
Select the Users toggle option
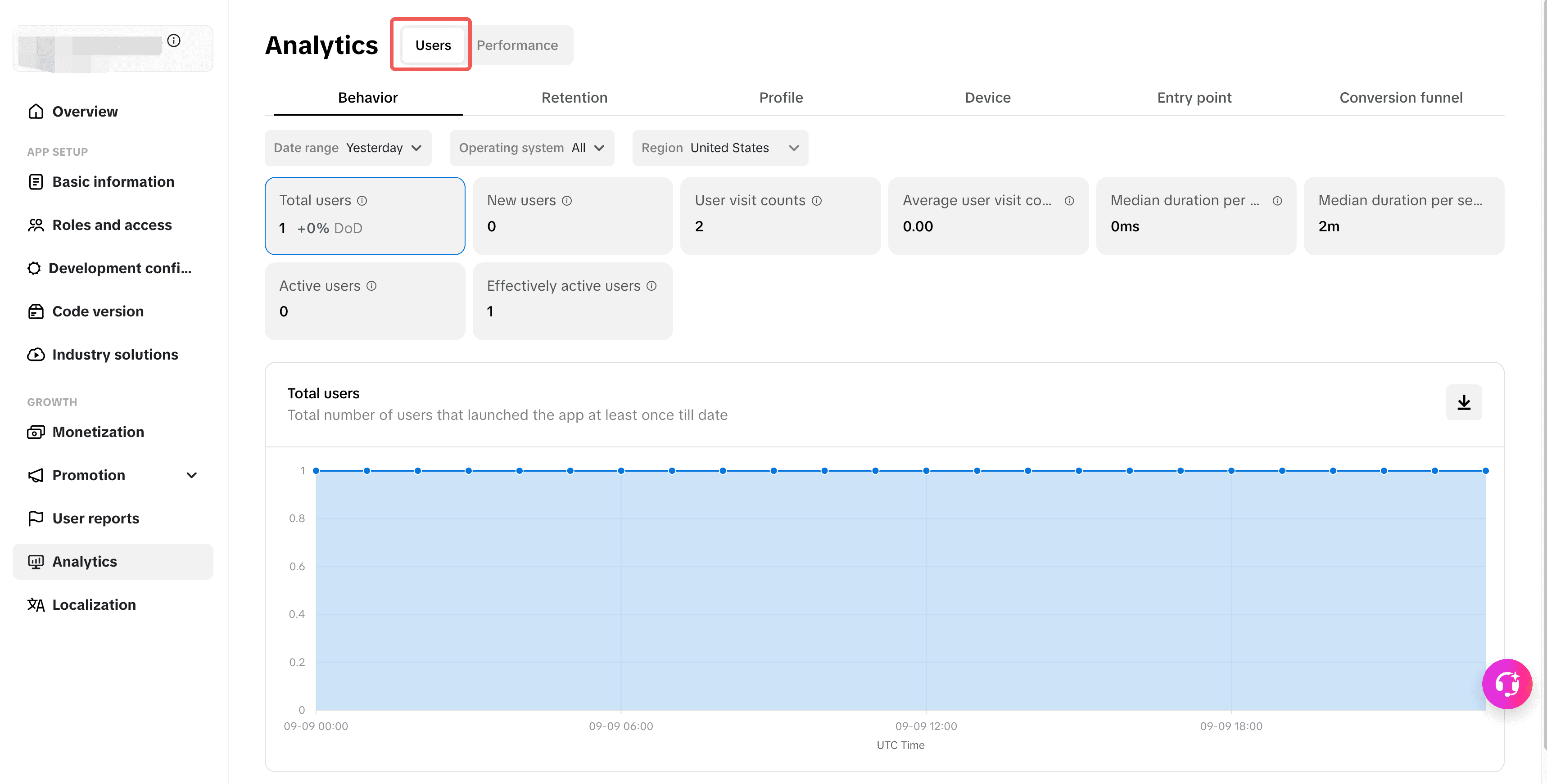tap(433, 45)
